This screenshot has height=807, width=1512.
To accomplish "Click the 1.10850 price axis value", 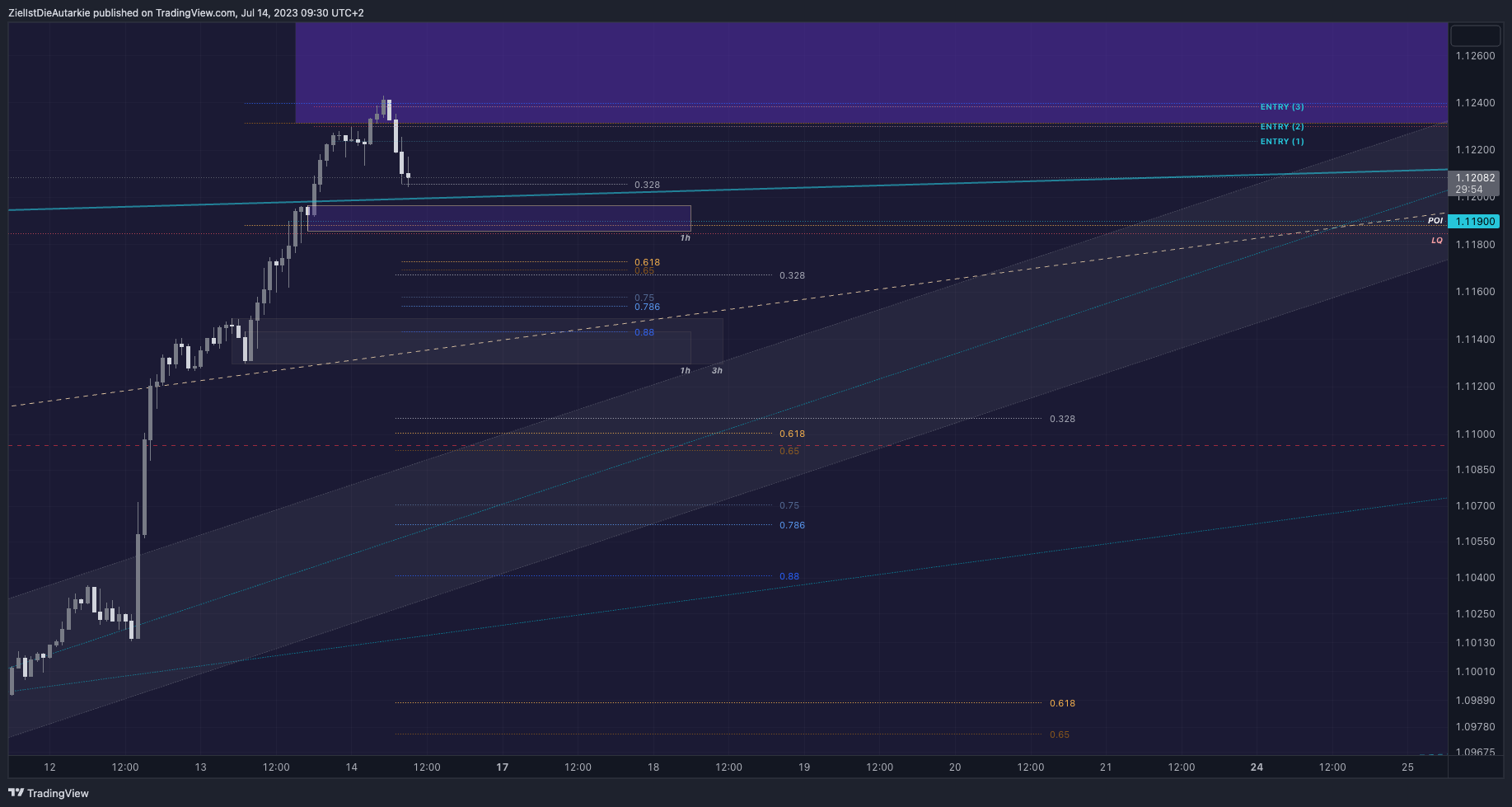I will tap(1475, 470).
